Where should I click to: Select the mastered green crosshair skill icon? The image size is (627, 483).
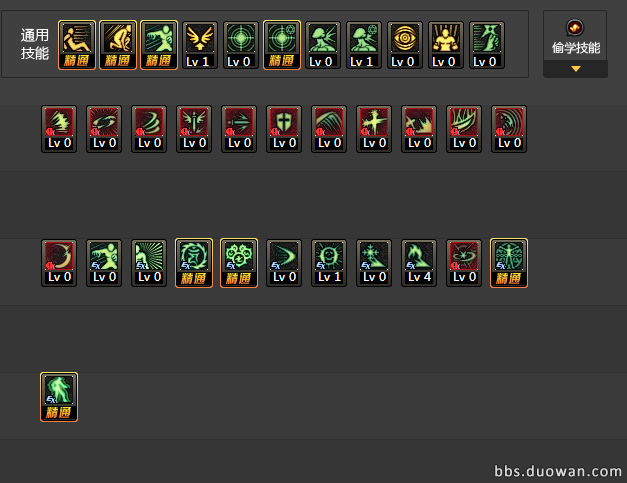click(x=282, y=45)
